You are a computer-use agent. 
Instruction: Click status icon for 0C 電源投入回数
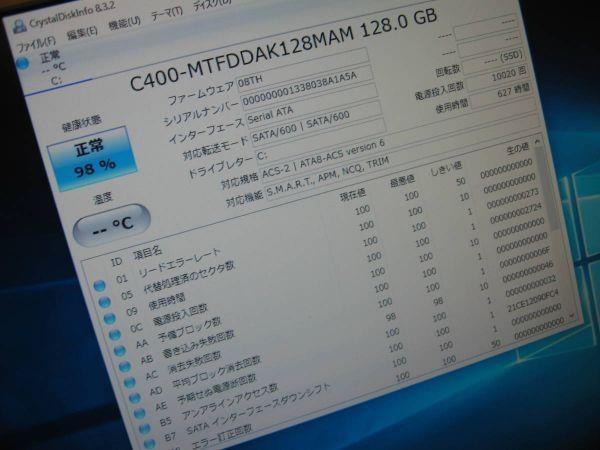coord(114,335)
